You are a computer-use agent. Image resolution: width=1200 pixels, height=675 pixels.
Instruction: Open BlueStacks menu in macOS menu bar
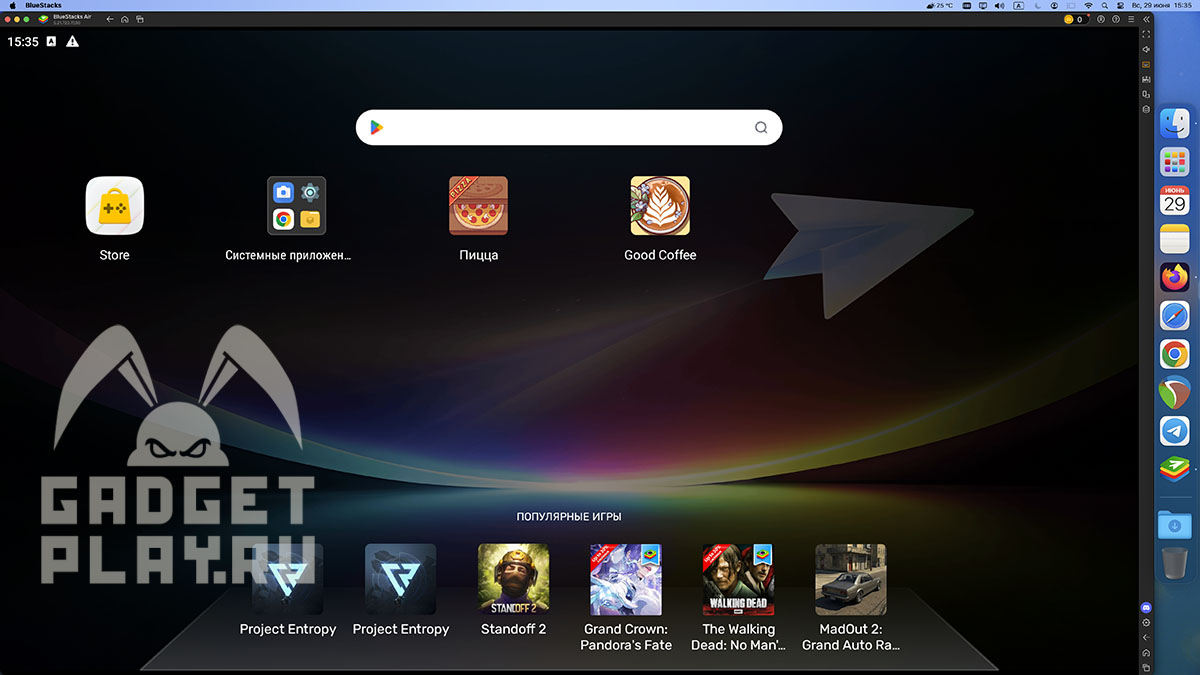pyautogui.click(x=41, y=5)
